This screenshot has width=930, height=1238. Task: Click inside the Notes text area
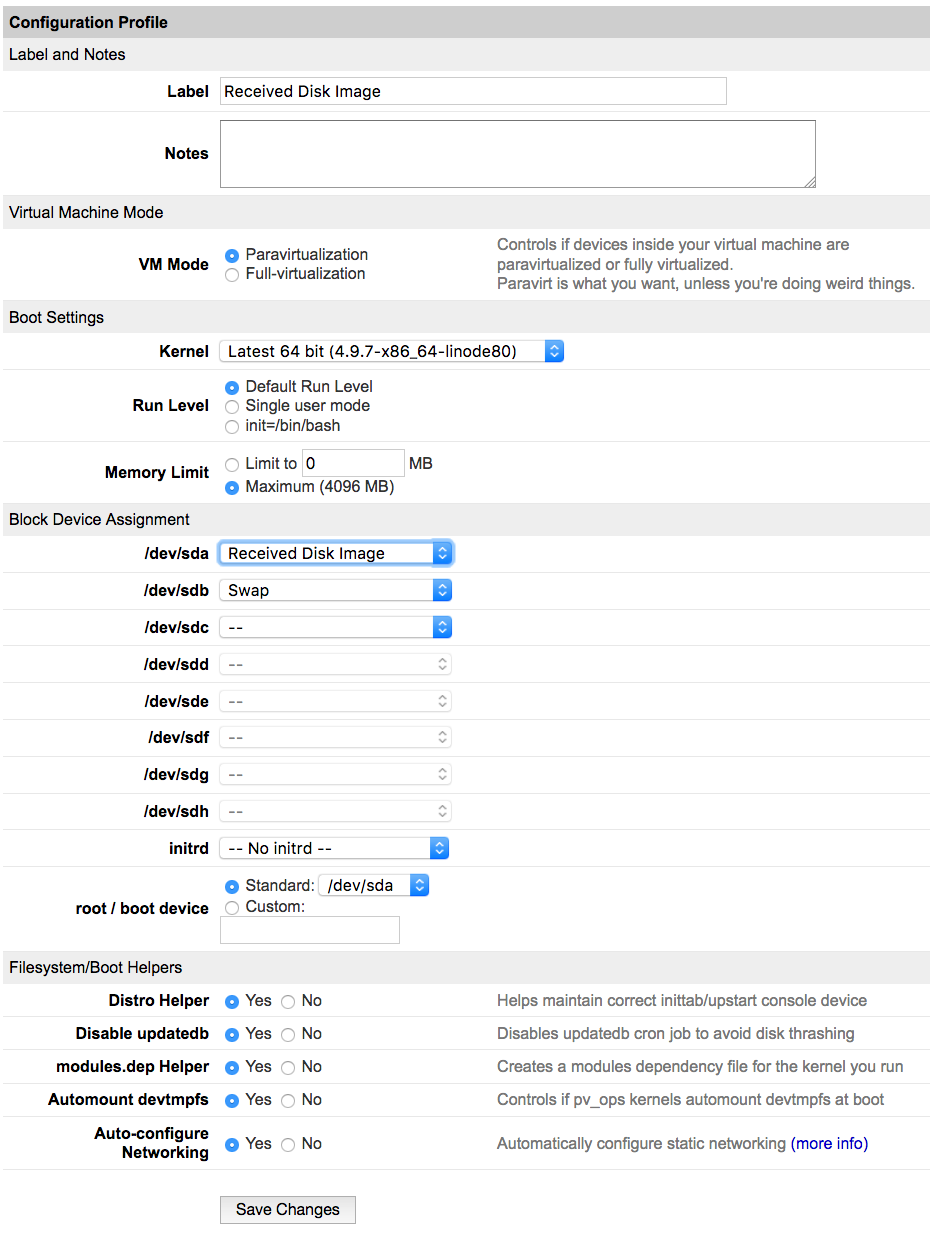click(x=517, y=154)
